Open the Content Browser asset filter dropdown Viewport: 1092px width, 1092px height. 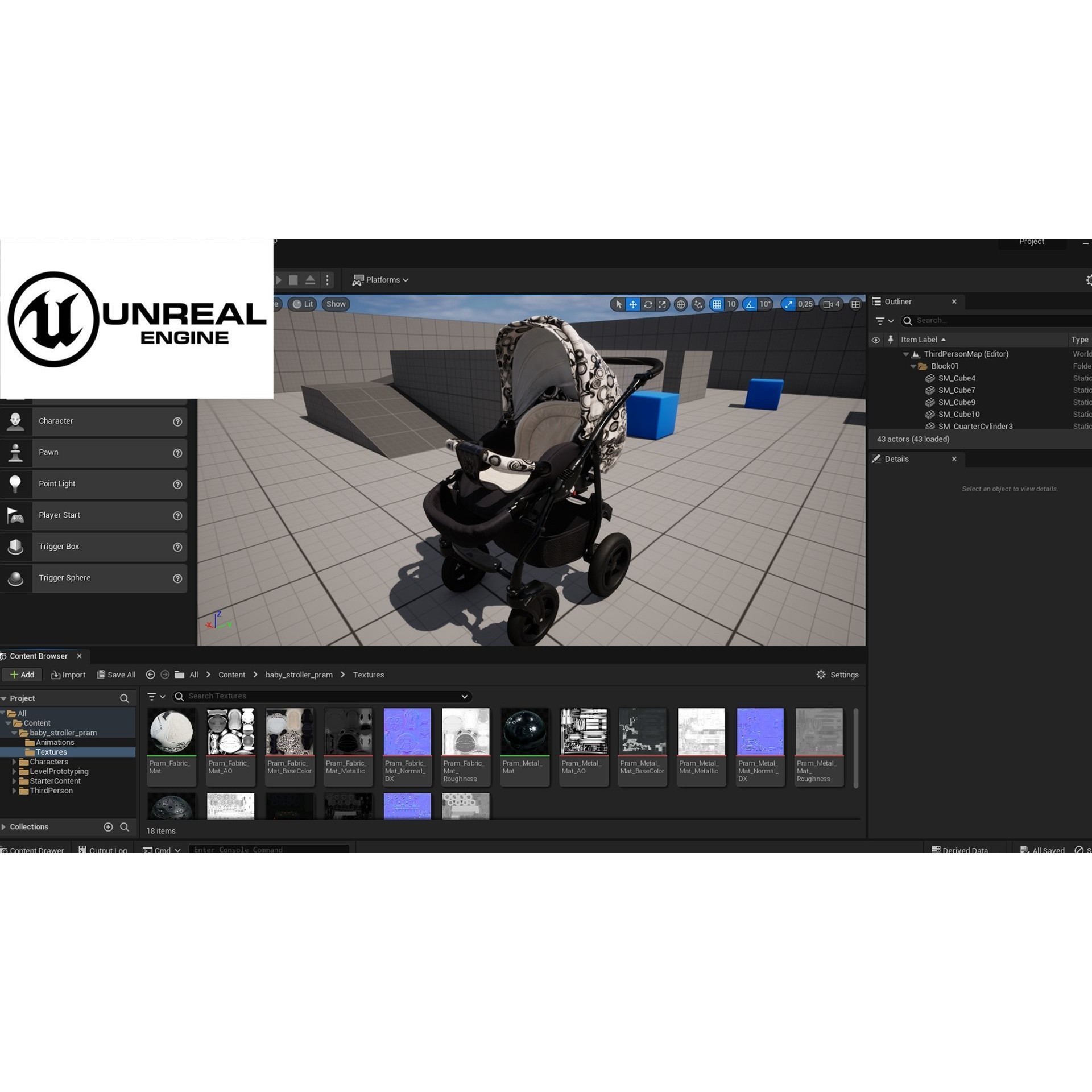pos(156,697)
